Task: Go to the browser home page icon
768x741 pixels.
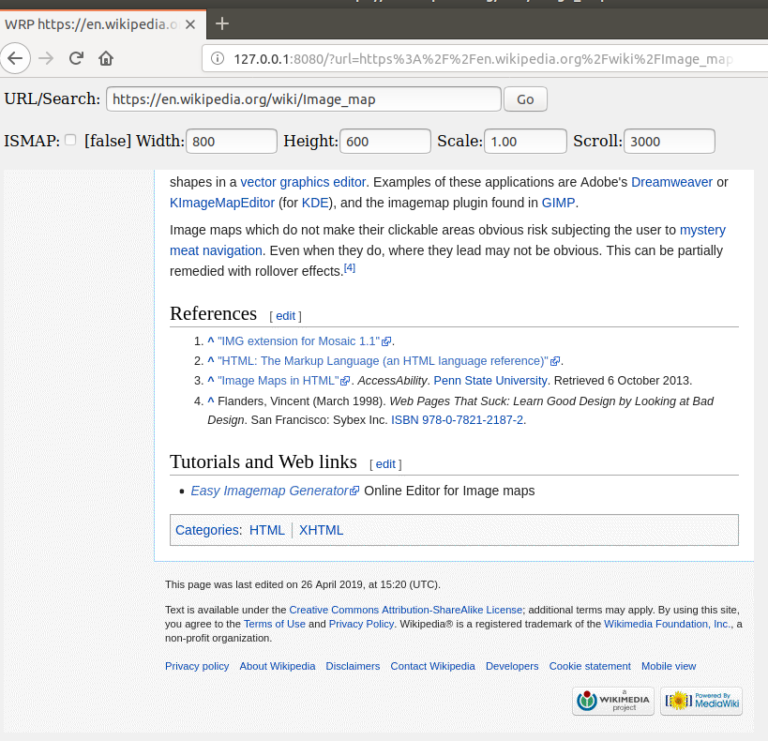Action: pos(106,58)
